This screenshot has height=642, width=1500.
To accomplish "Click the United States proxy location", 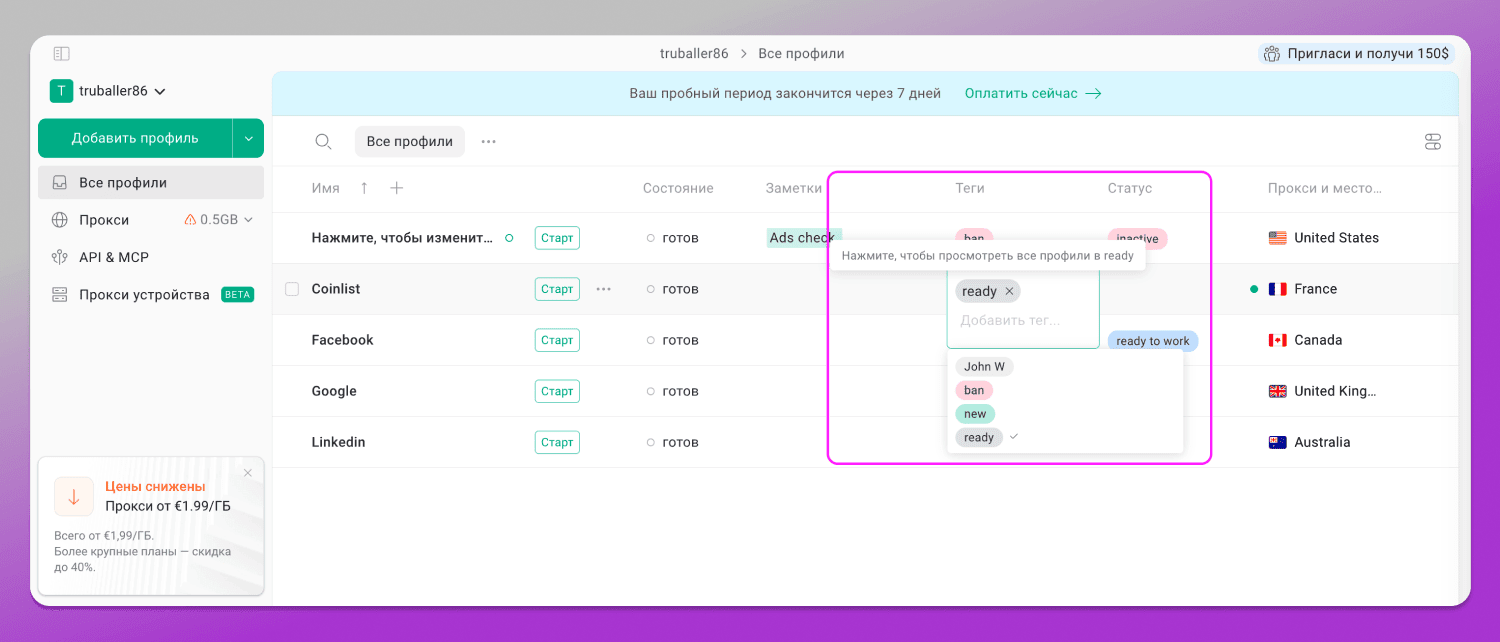I will (x=1323, y=238).
